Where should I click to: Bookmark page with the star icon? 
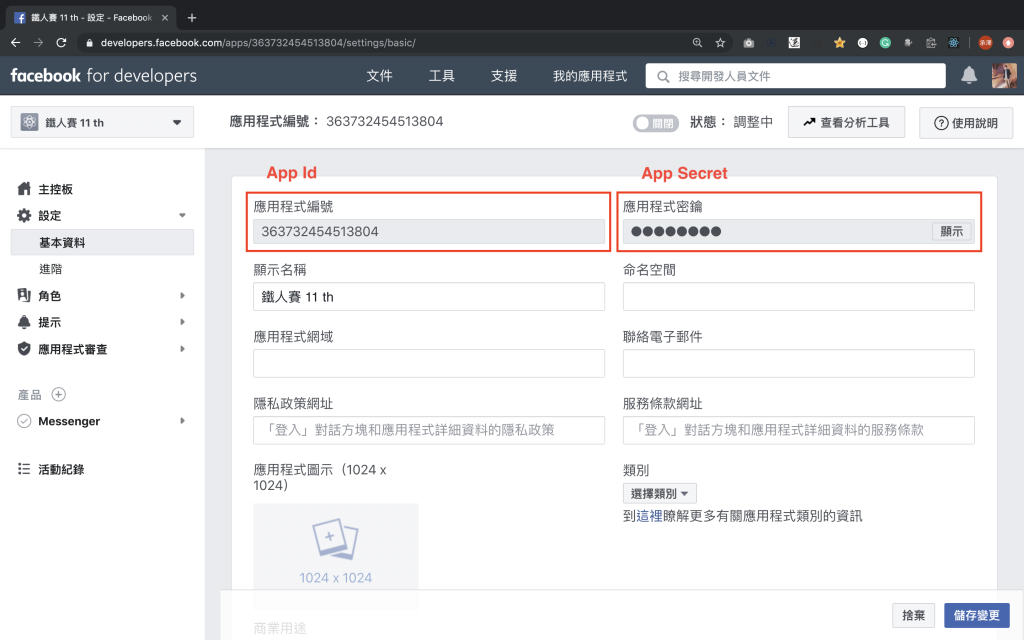coord(720,42)
